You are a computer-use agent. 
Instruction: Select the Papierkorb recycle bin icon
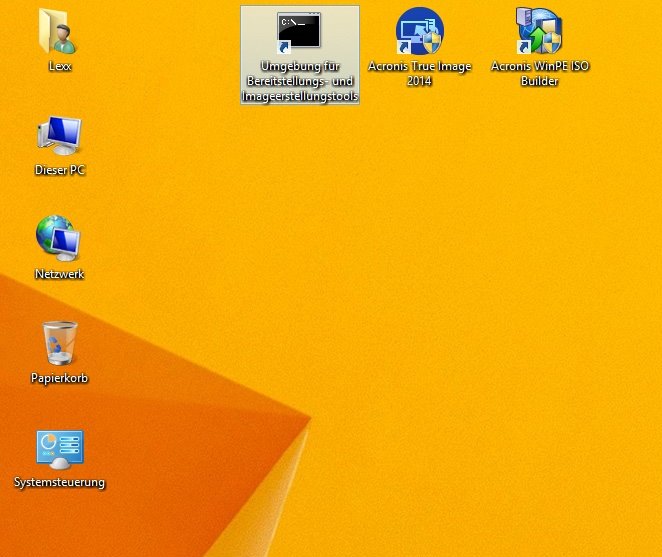60,343
